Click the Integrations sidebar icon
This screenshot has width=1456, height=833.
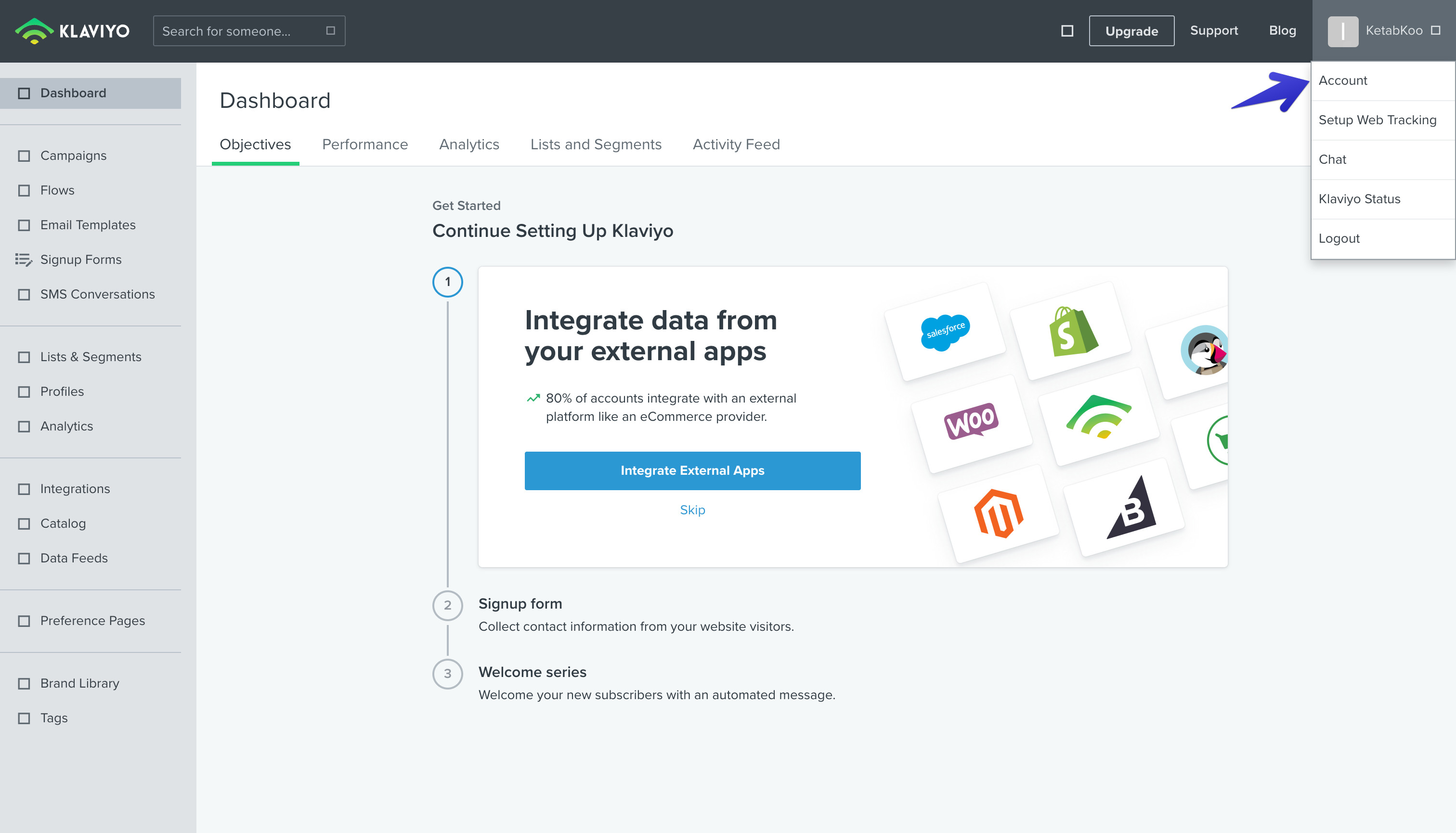(24, 489)
